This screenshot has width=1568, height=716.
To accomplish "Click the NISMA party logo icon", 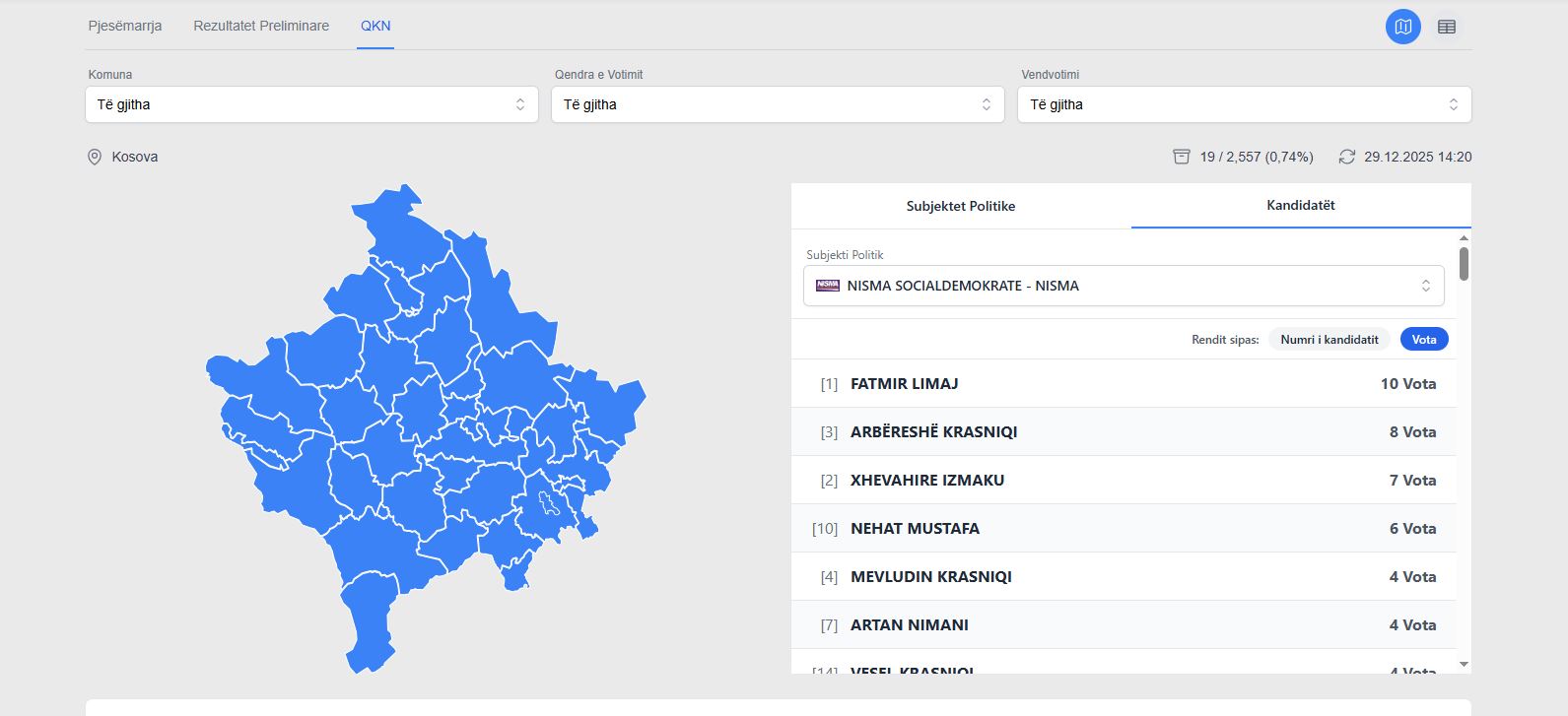I will [x=827, y=286].
